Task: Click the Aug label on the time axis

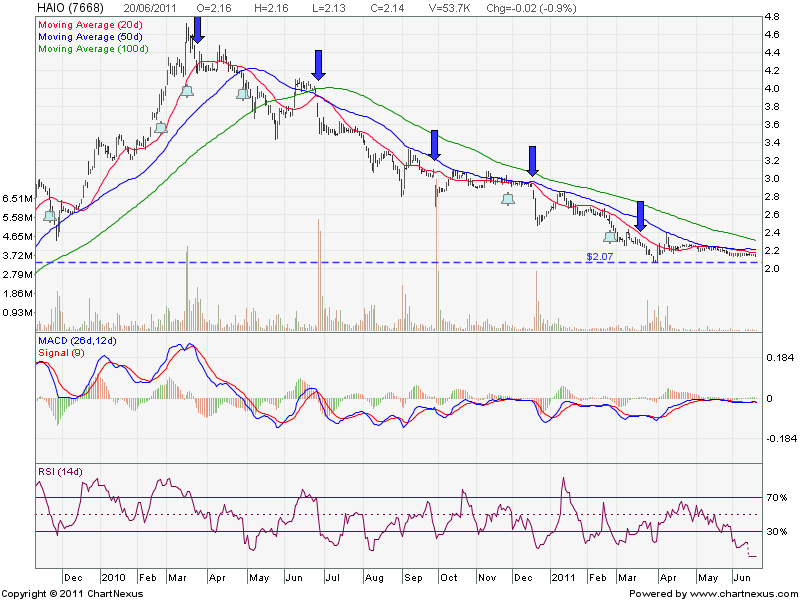Action: tap(374, 578)
